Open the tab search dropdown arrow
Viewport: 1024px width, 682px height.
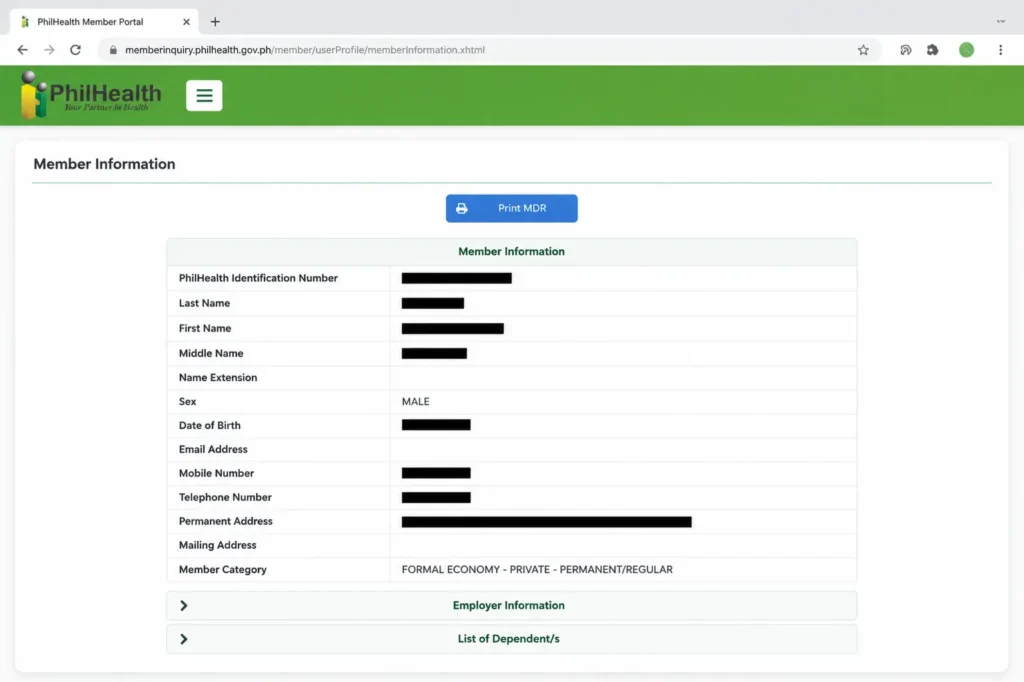click(x=1000, y=22)
